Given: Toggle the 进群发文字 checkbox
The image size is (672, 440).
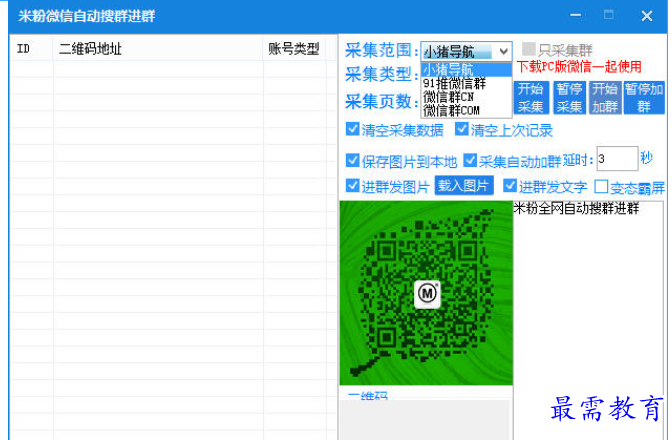Looking at the screenshot, I should 510,186.
